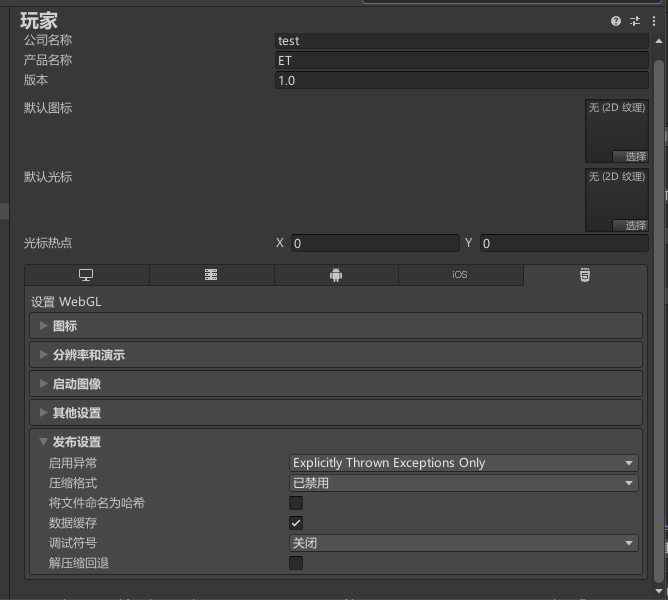Image resolution: width=668 pixels, height=600 pixels.
Task: Click the 光标热点 label
Action: 48,243
